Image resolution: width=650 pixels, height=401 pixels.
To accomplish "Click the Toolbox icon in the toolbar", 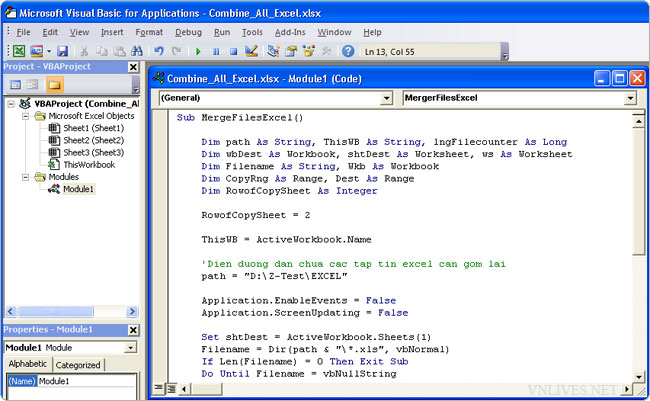I will (x=327, y=51).
